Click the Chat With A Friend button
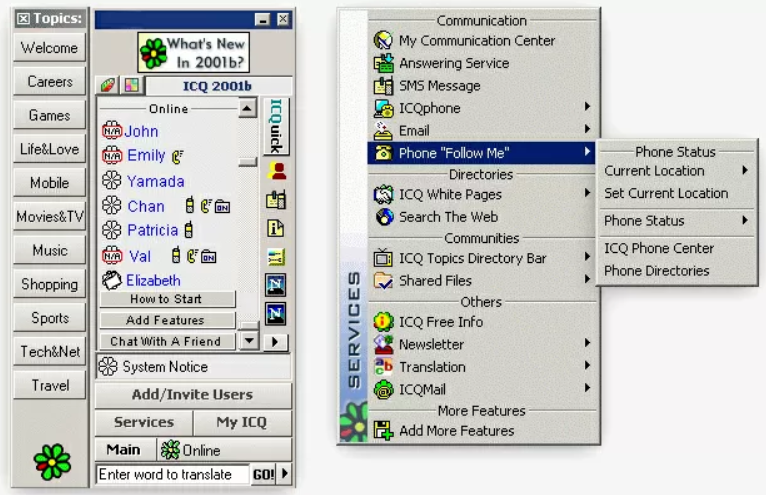Screen dimensions: 766x495 click(167, 342)
